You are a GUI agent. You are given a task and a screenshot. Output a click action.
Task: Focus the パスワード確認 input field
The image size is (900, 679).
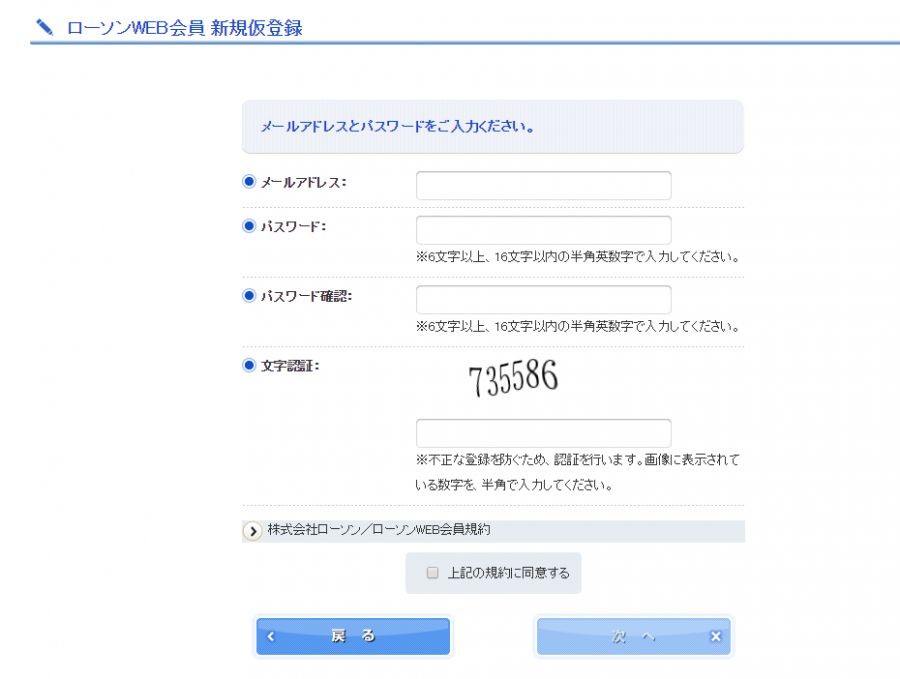pyautogui.click(x=543, y=300)
